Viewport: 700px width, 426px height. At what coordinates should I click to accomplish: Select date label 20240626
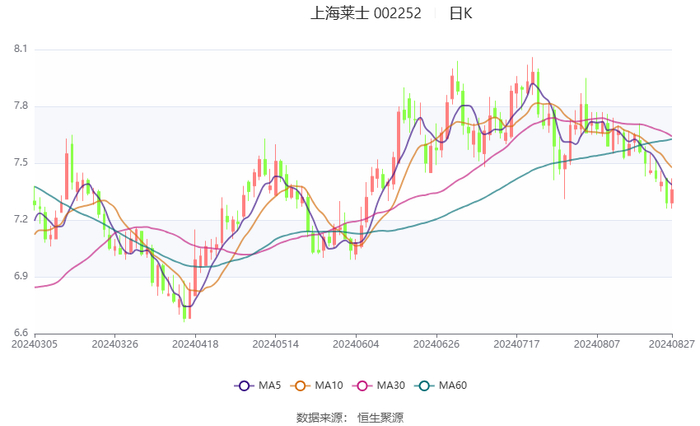436,344
